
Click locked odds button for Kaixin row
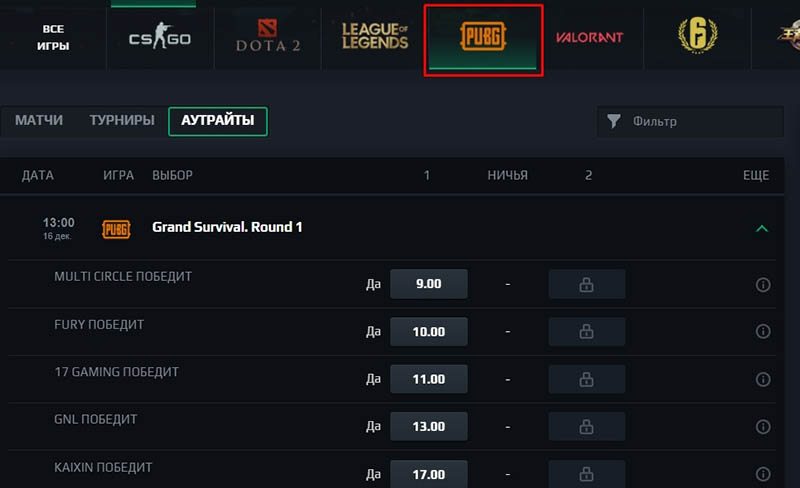(x=587, y=474)
